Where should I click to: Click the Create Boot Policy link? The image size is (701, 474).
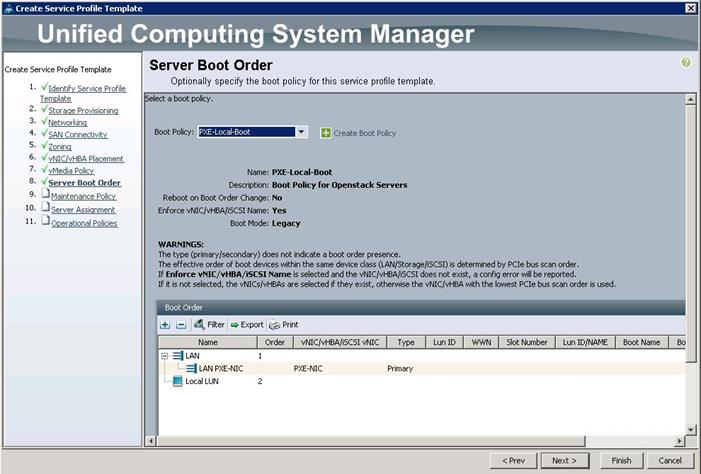coord(365,133)
